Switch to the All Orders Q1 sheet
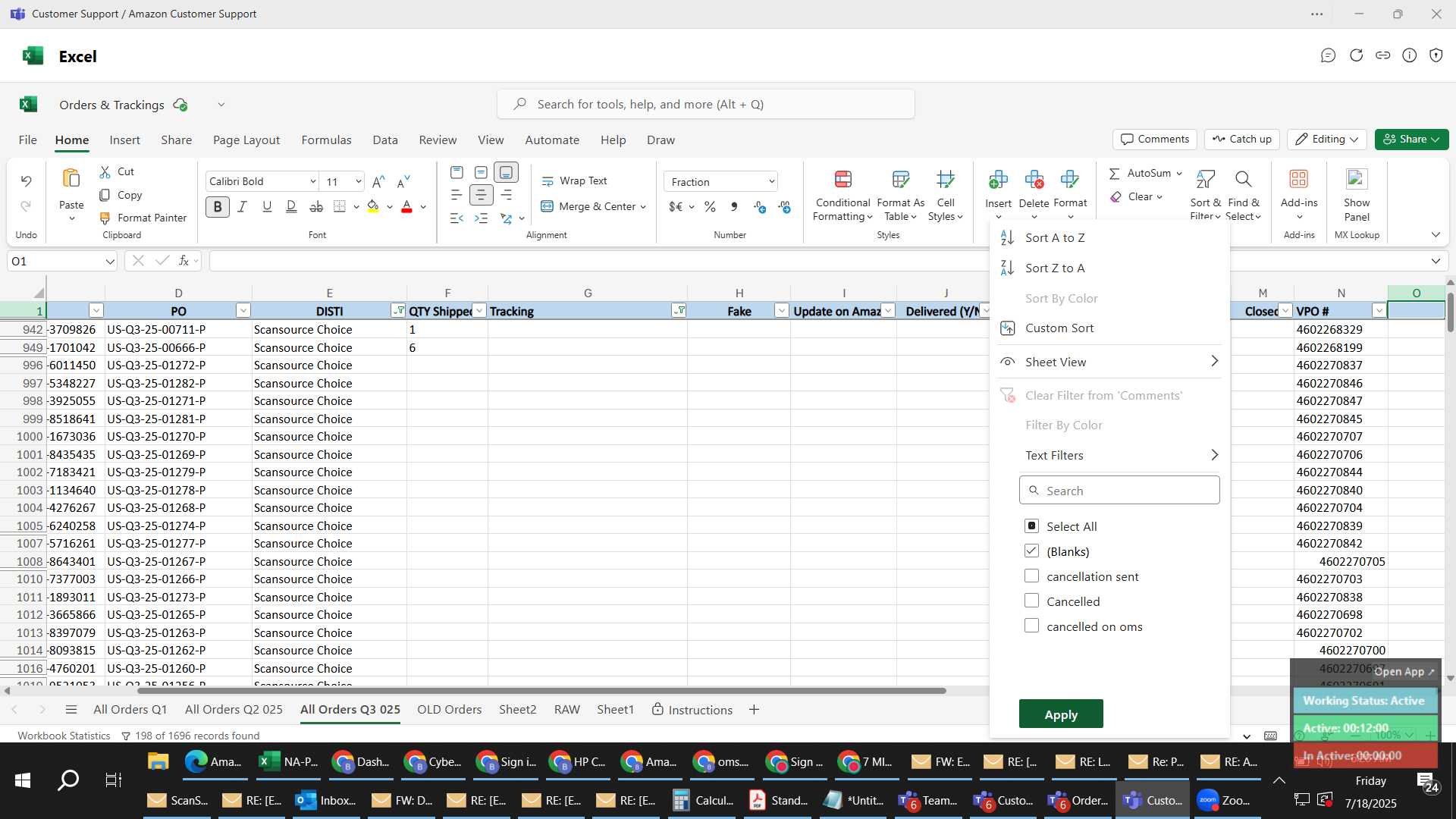The width and height of the screenshot is (1456, 819). (x=130, y=710)
